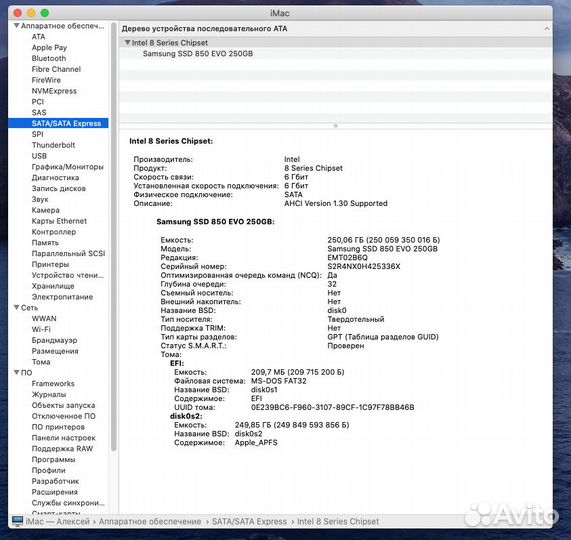
Task: Select Расширения entry
Action: pyautogui.click(x=54, y=492)
